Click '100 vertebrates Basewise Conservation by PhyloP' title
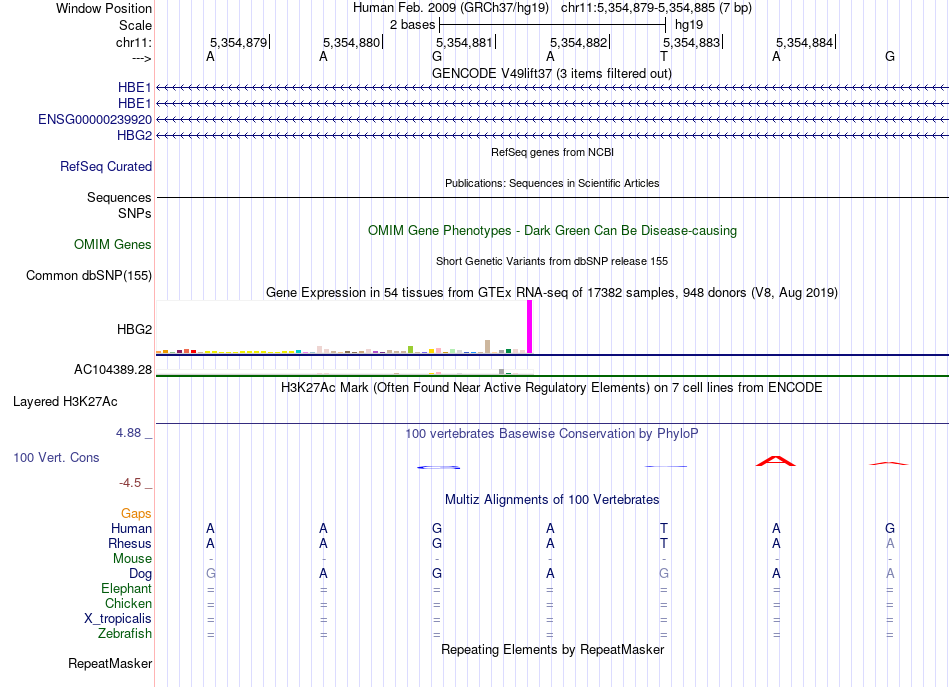Screen dimensions: 950x687 coord(552,433)
